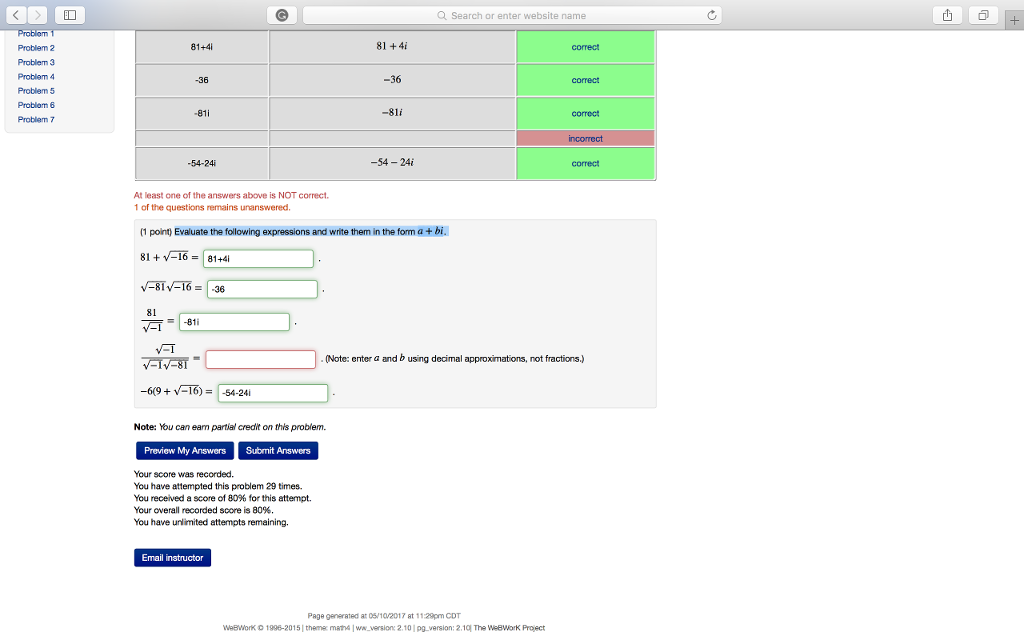The height and width of the screenshot is (640, 1024).
Task: Open the Share menu icon
Action: coord(945,14)
